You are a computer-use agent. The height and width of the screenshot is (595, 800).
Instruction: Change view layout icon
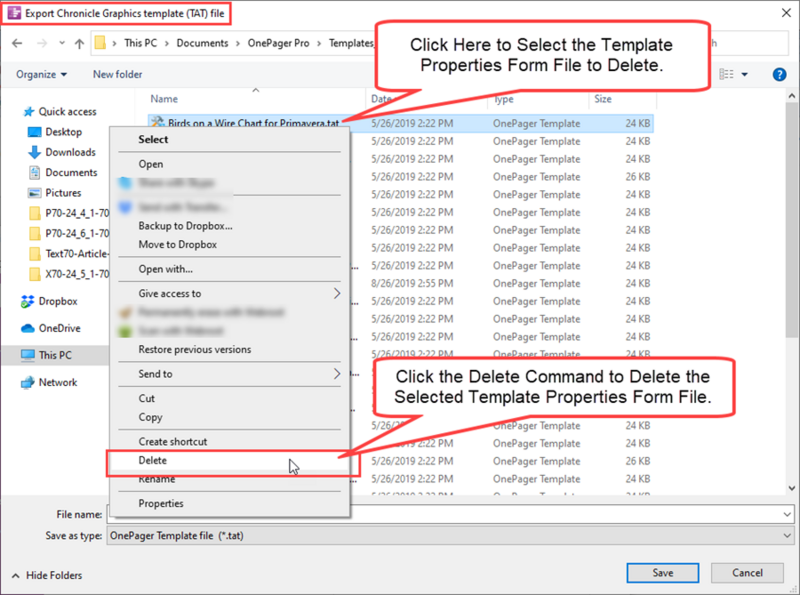coord(726,75)
